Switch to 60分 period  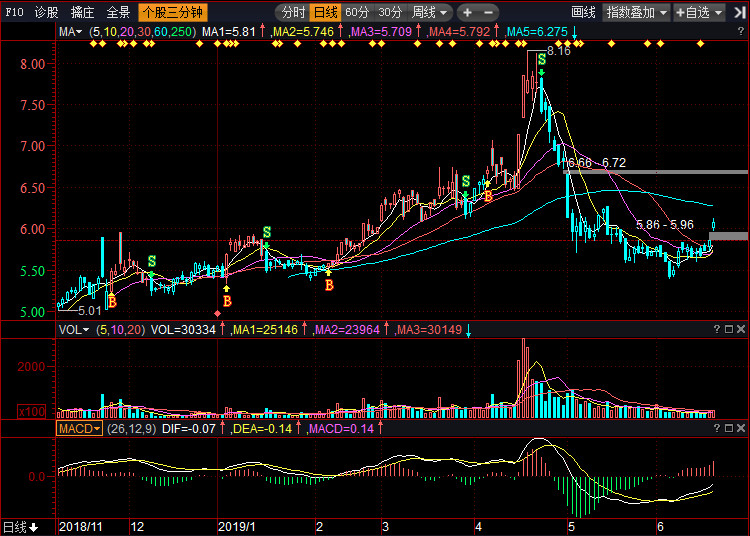pyautogui.click(x=357, y=13)
